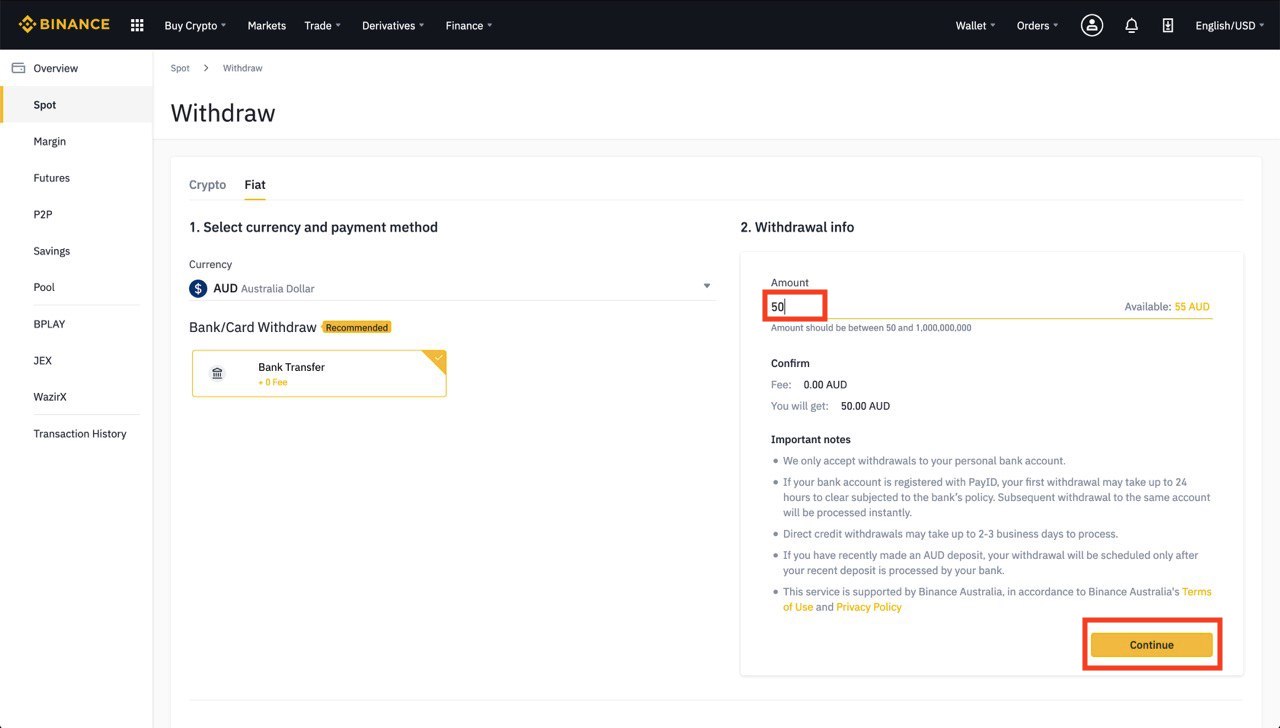Image resolution: width=1280 pixels, height=728 pixels.
Task: Expand the Derivatives dropdown menu
Action: pos(393,25)
